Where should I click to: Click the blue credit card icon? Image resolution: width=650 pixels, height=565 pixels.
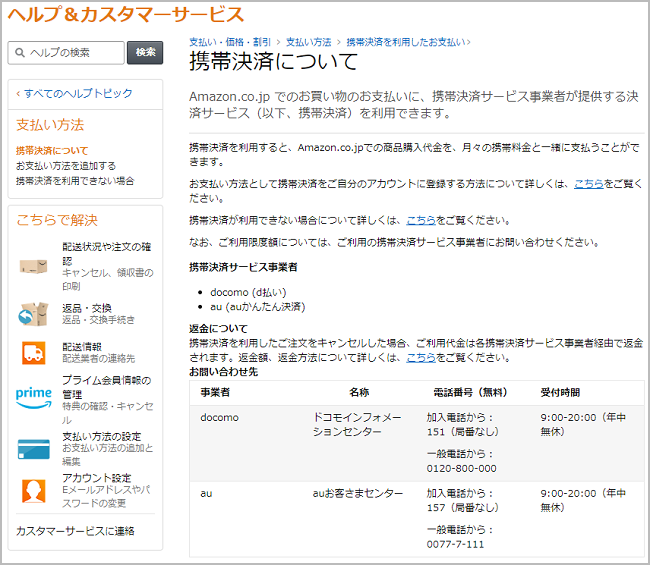(34, 449)
